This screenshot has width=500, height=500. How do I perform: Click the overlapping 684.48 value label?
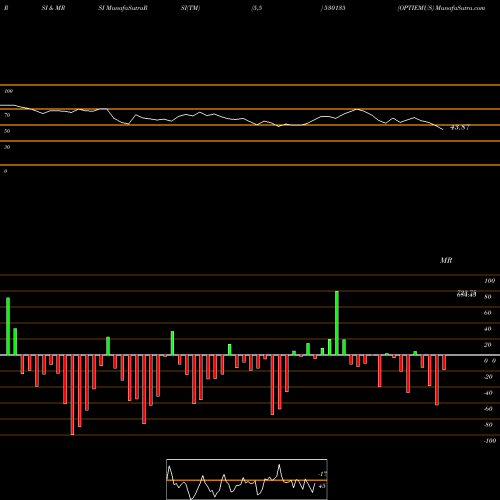tap(466, 295)
